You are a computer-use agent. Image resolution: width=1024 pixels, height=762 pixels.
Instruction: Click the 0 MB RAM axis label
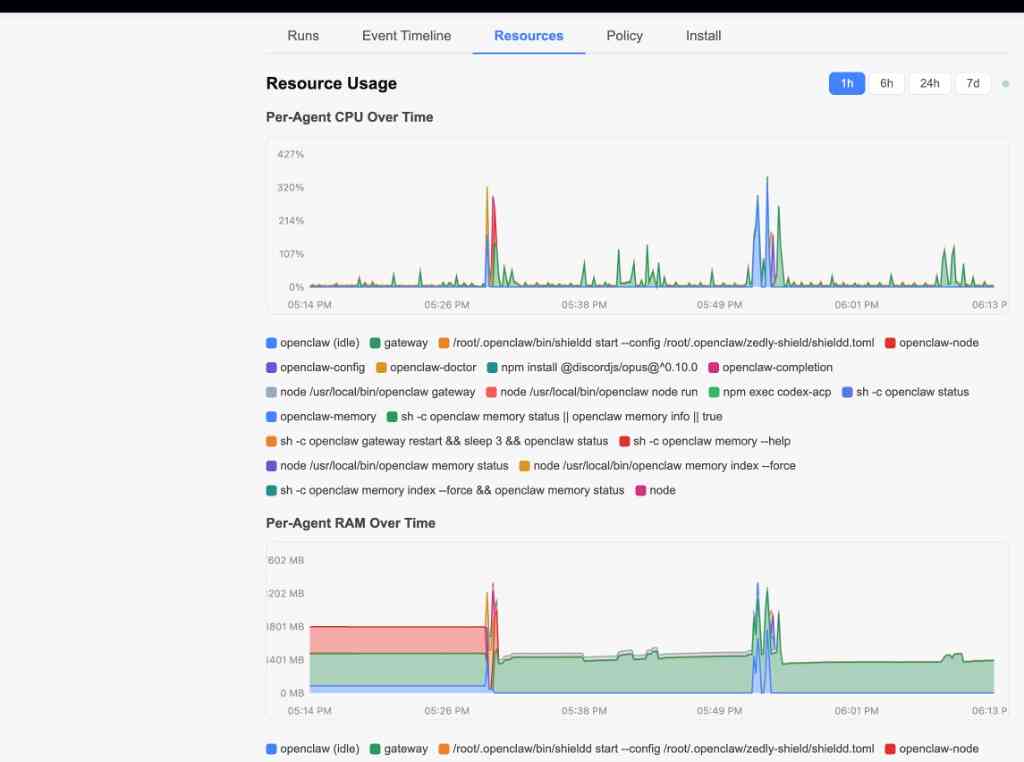tap(293, 693)
